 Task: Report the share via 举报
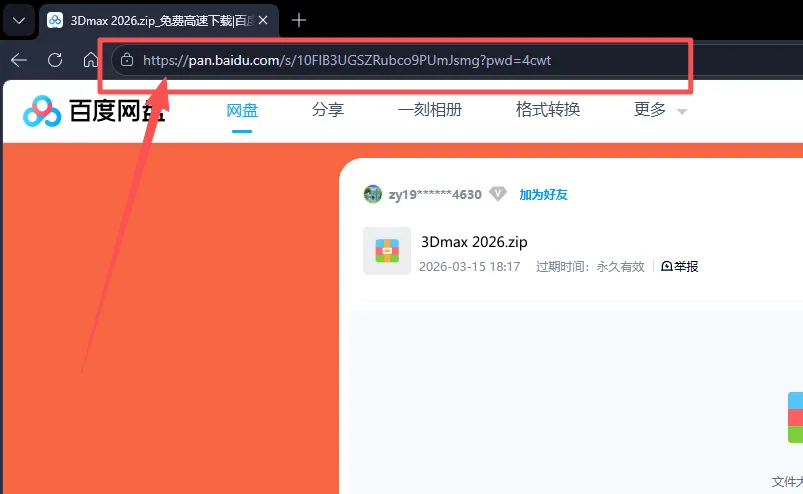[680, 267]
